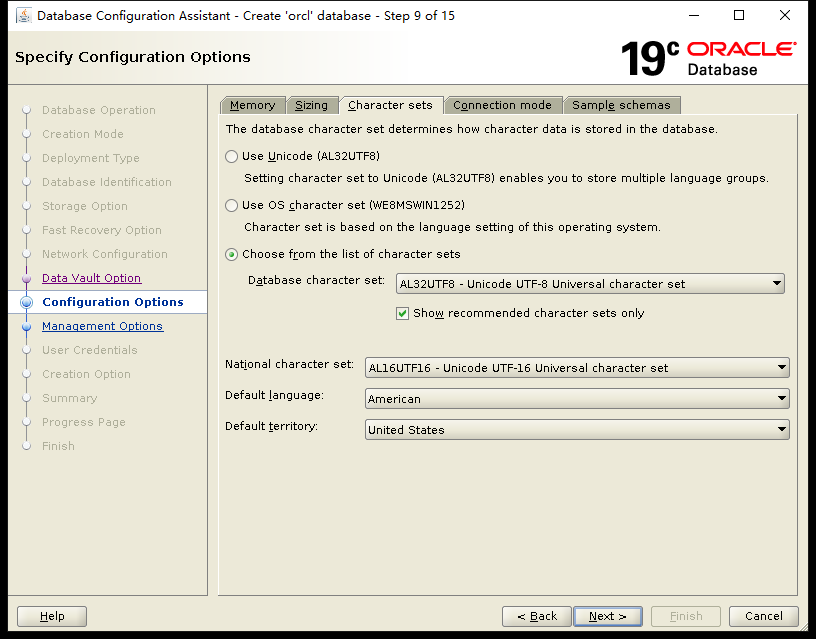This screenshot has width=816, height=639.
Task: Open the National character set dropdown
Action: (x=577, y=368)
